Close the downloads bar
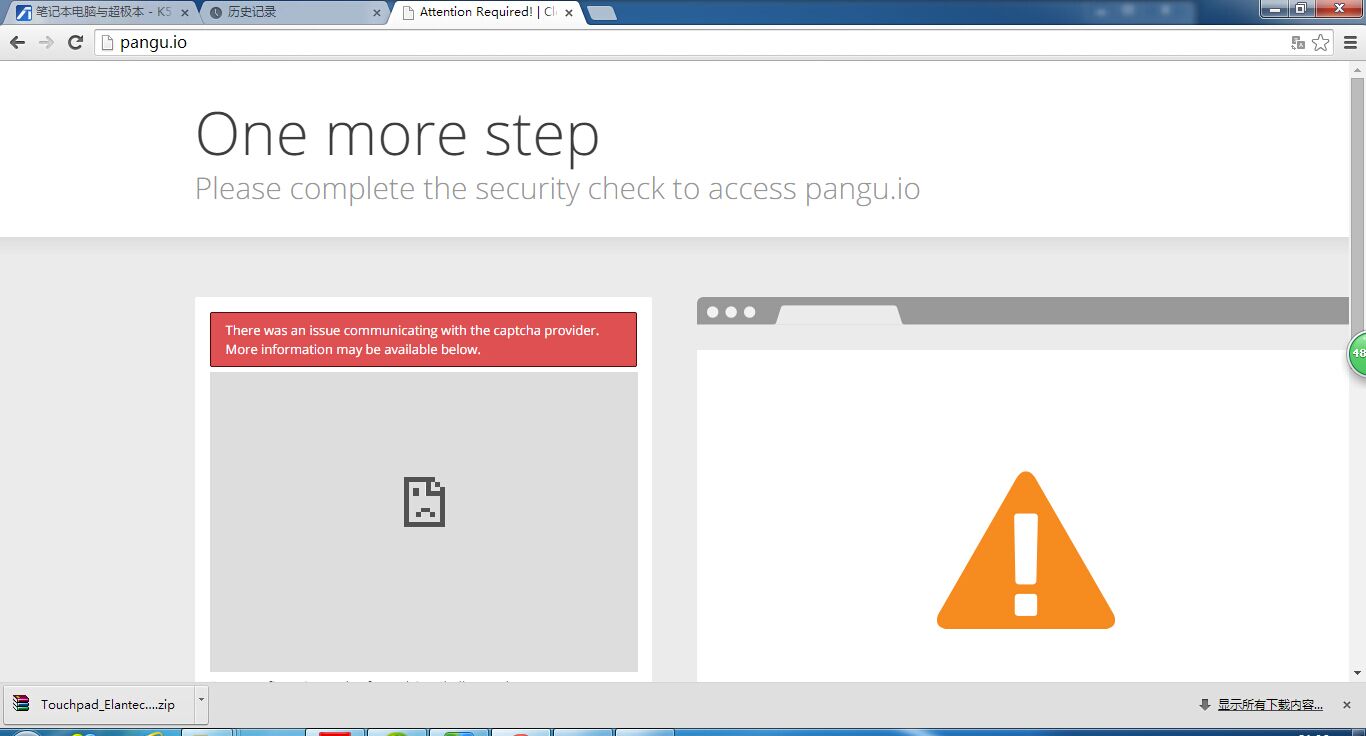 1347,705
